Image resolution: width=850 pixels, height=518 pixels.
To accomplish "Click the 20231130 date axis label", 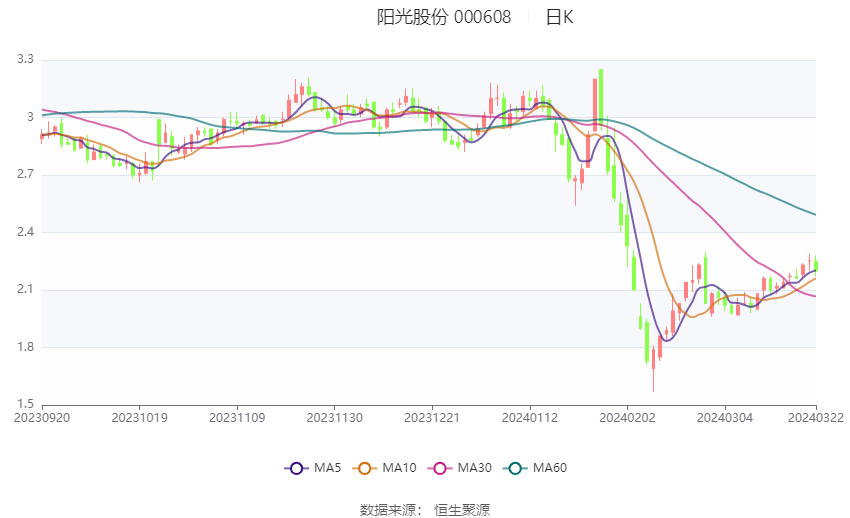I will point(334,418).
